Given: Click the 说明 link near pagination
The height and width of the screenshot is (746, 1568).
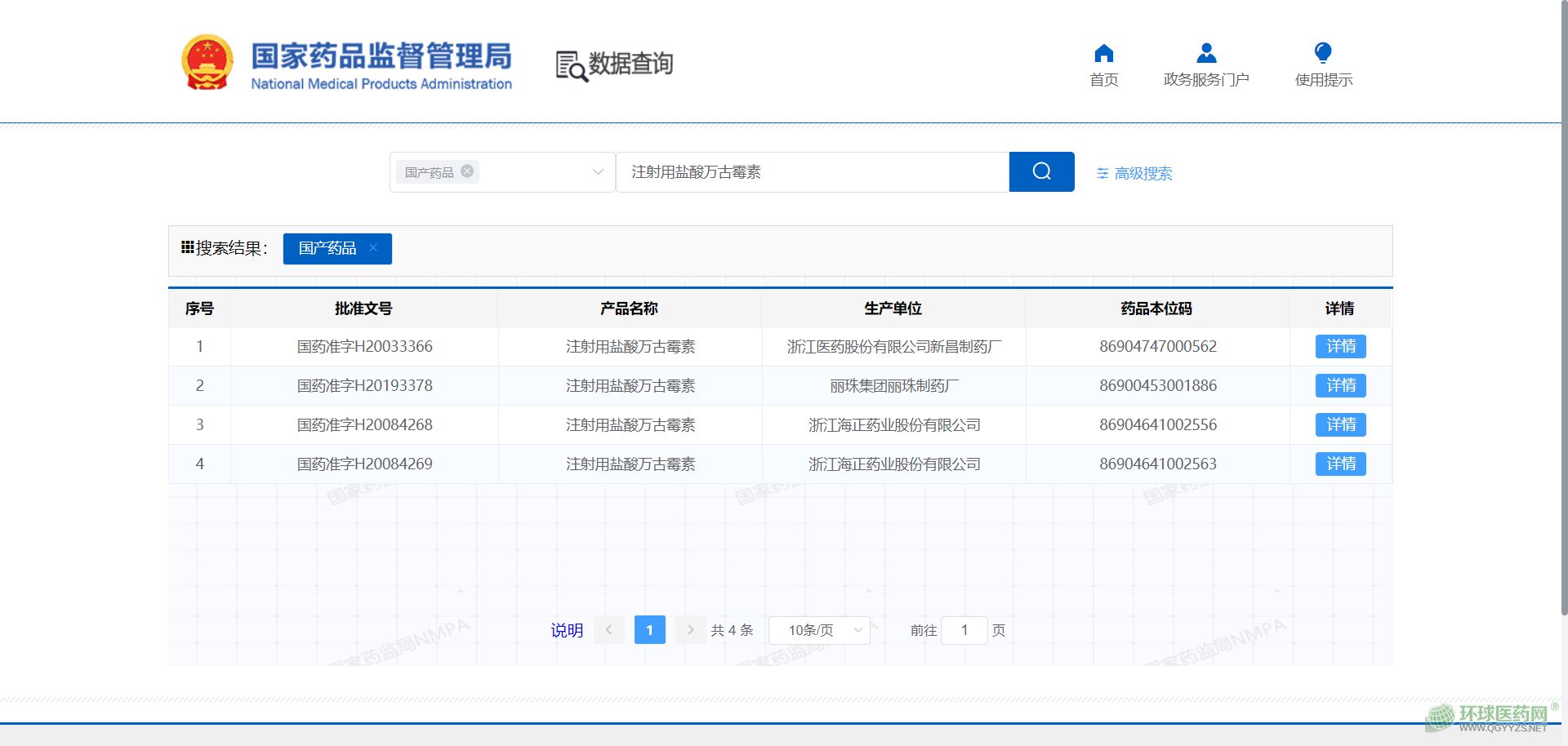Looking at the screenshot, I should 567,630.
